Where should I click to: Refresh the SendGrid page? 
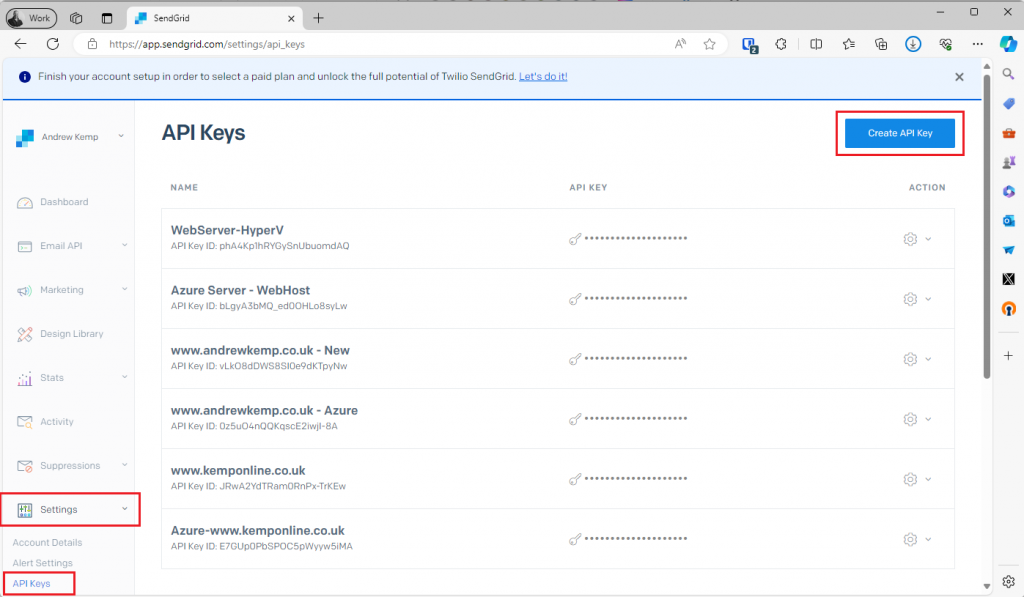coord(52,44)
